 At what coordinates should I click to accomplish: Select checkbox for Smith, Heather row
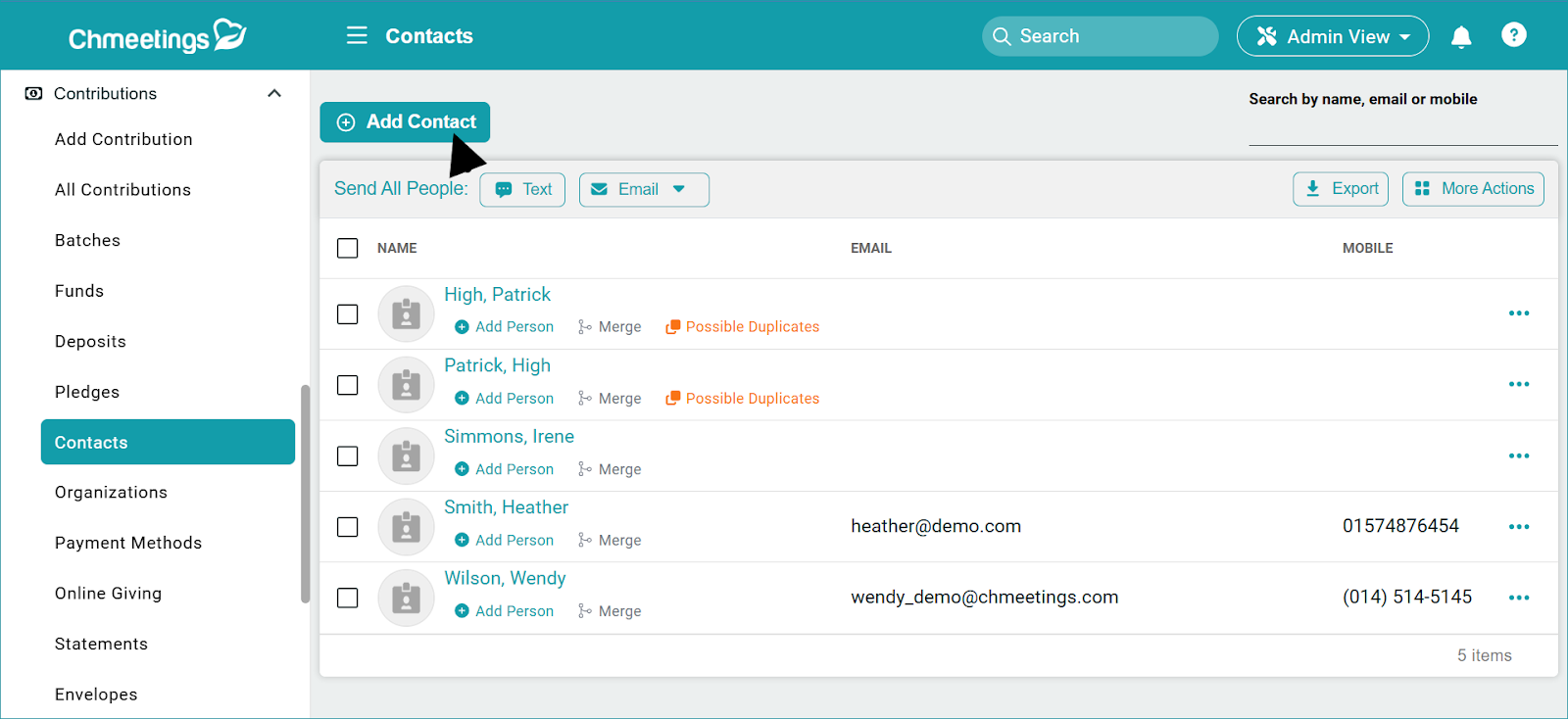[348, 527]
